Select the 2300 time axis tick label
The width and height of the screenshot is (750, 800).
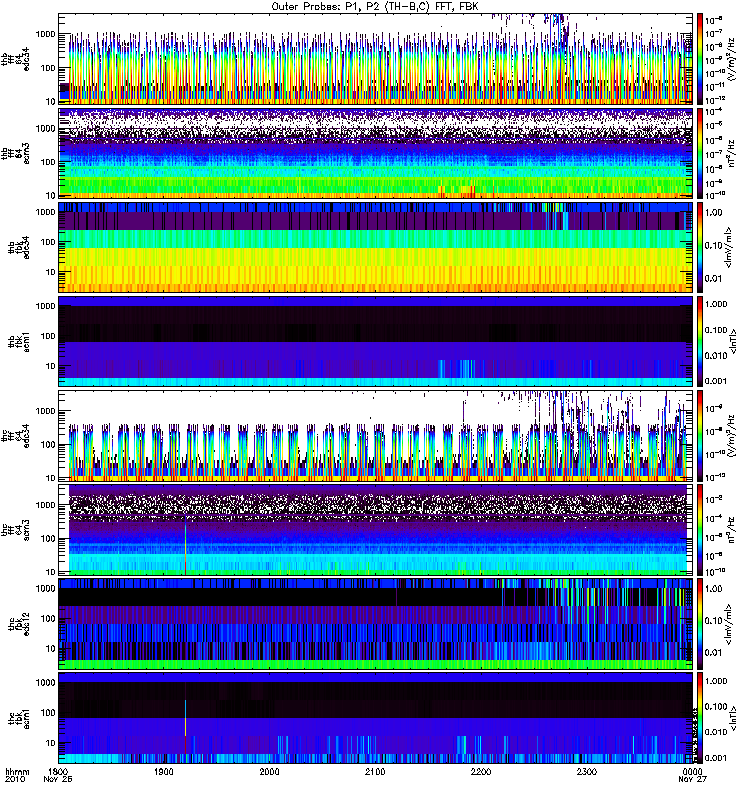(587, 772)
